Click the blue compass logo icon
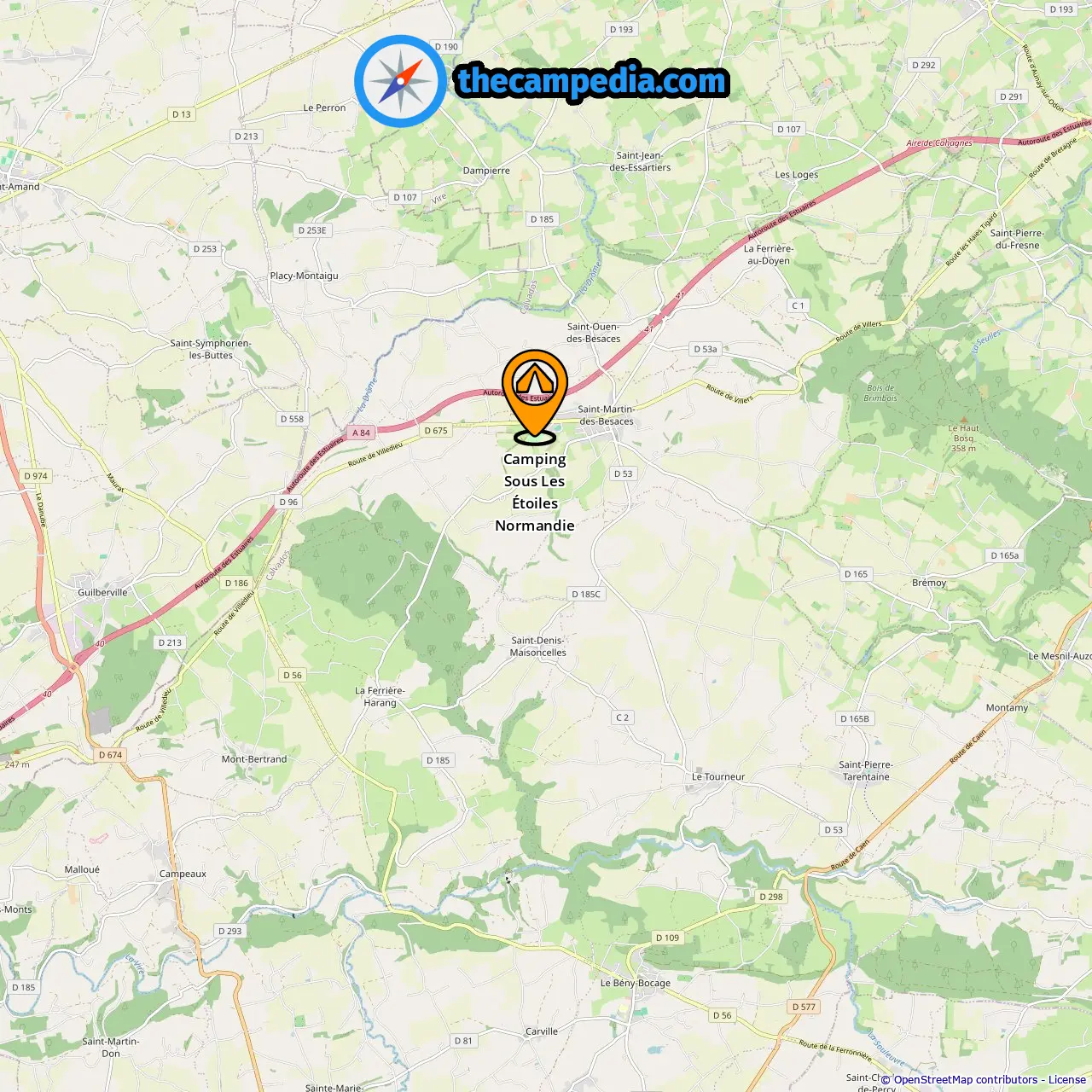The width and height of the screenshot is (1092, 1092). tap(400, 81)
